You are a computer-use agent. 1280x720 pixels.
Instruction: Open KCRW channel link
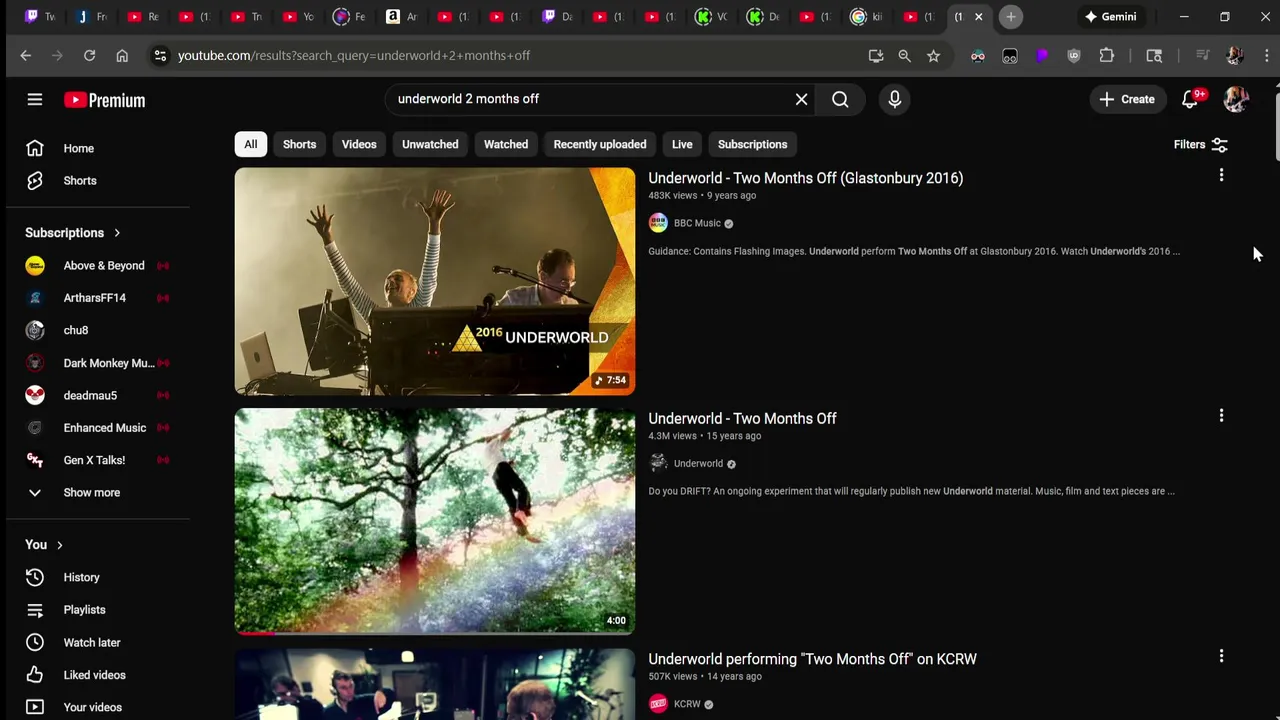687,704
